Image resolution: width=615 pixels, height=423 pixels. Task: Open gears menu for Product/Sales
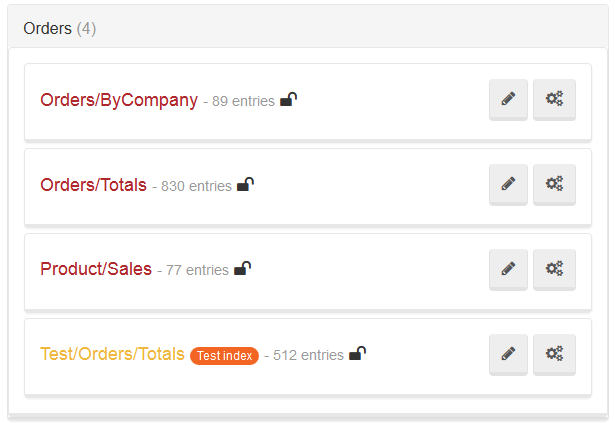pos(554,270)
